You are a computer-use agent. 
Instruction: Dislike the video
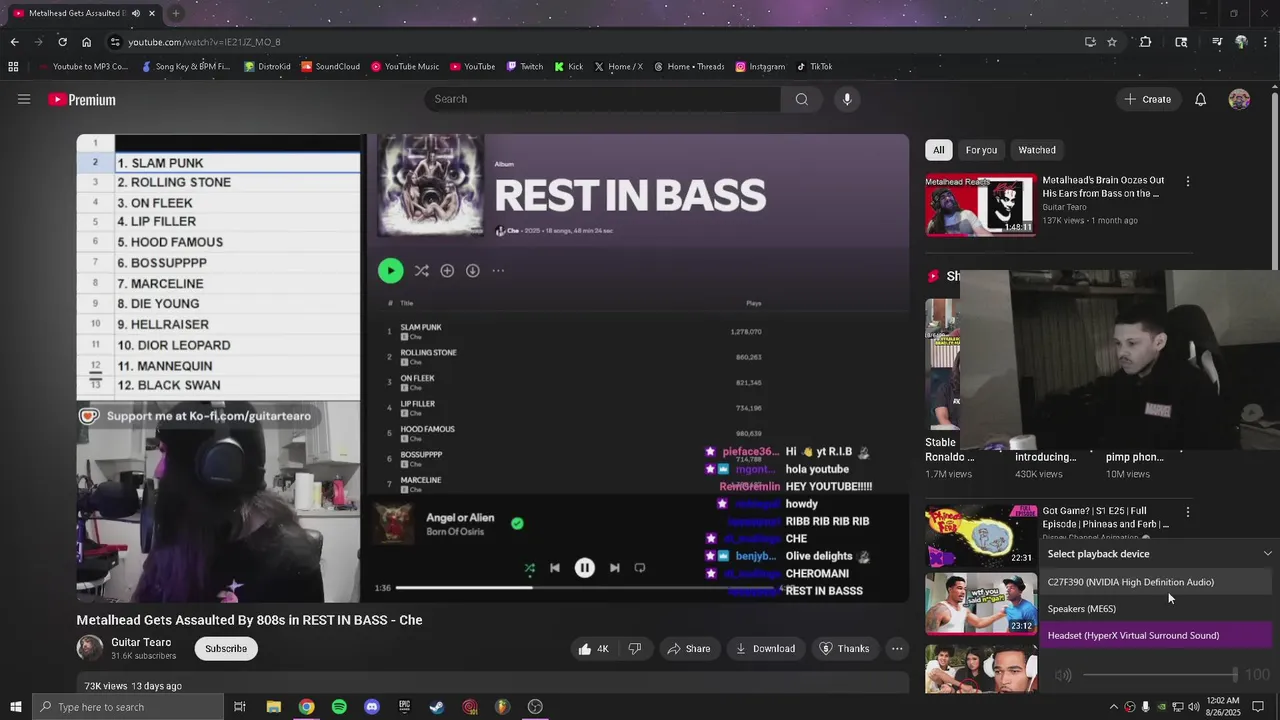tap(634, 649)
